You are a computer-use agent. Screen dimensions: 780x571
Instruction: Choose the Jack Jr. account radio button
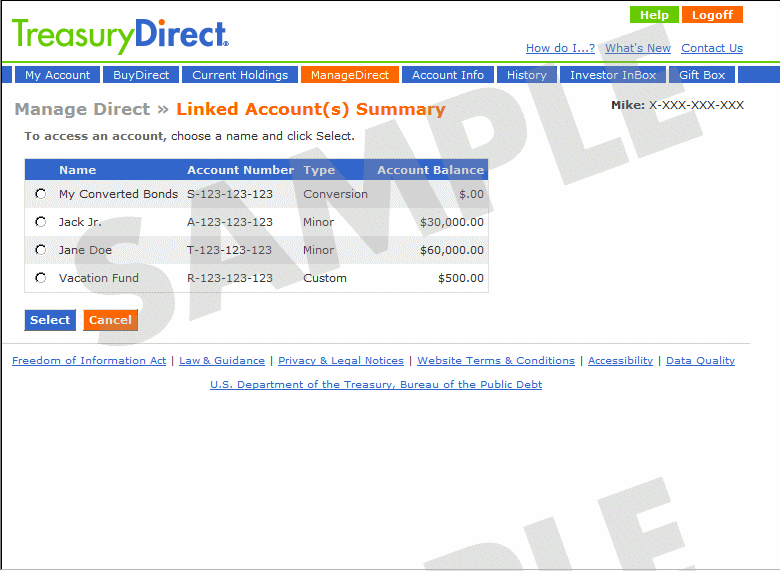pyautogui.click(x=41, y=222)
